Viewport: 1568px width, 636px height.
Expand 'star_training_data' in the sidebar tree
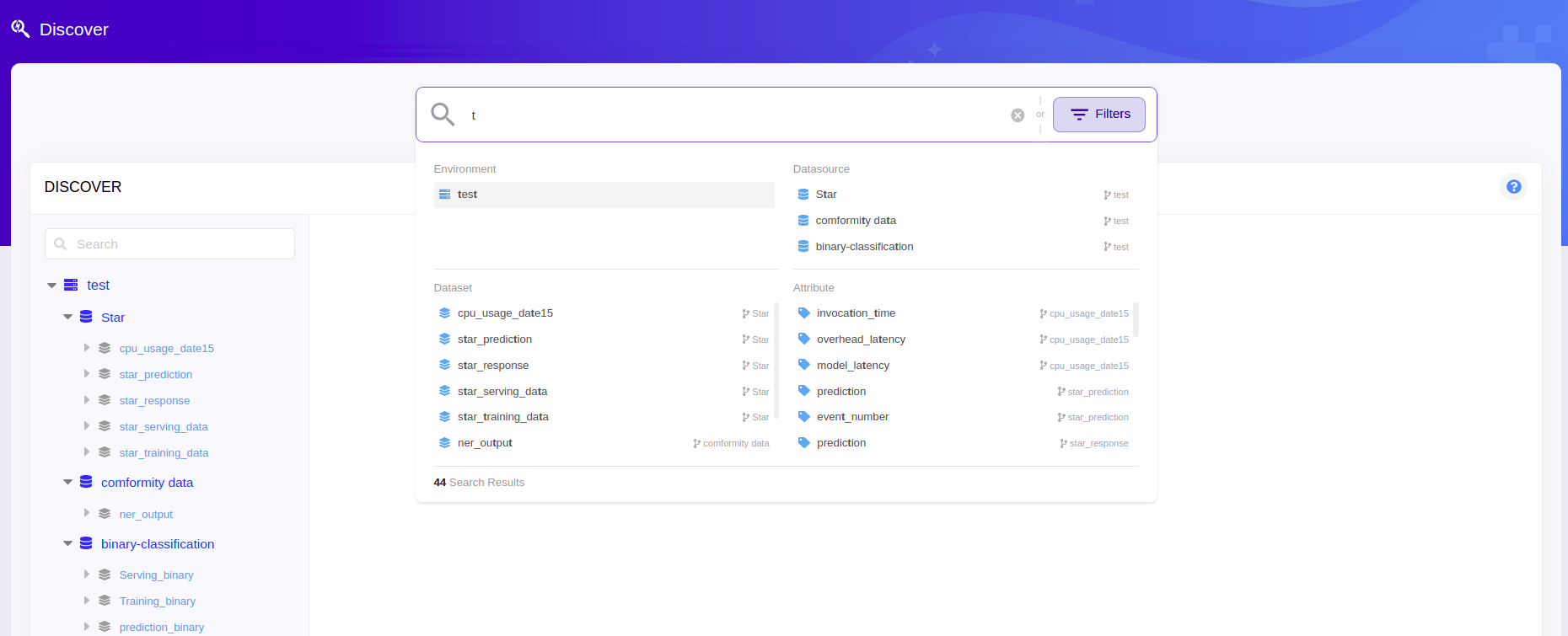[x=86, y=452]
